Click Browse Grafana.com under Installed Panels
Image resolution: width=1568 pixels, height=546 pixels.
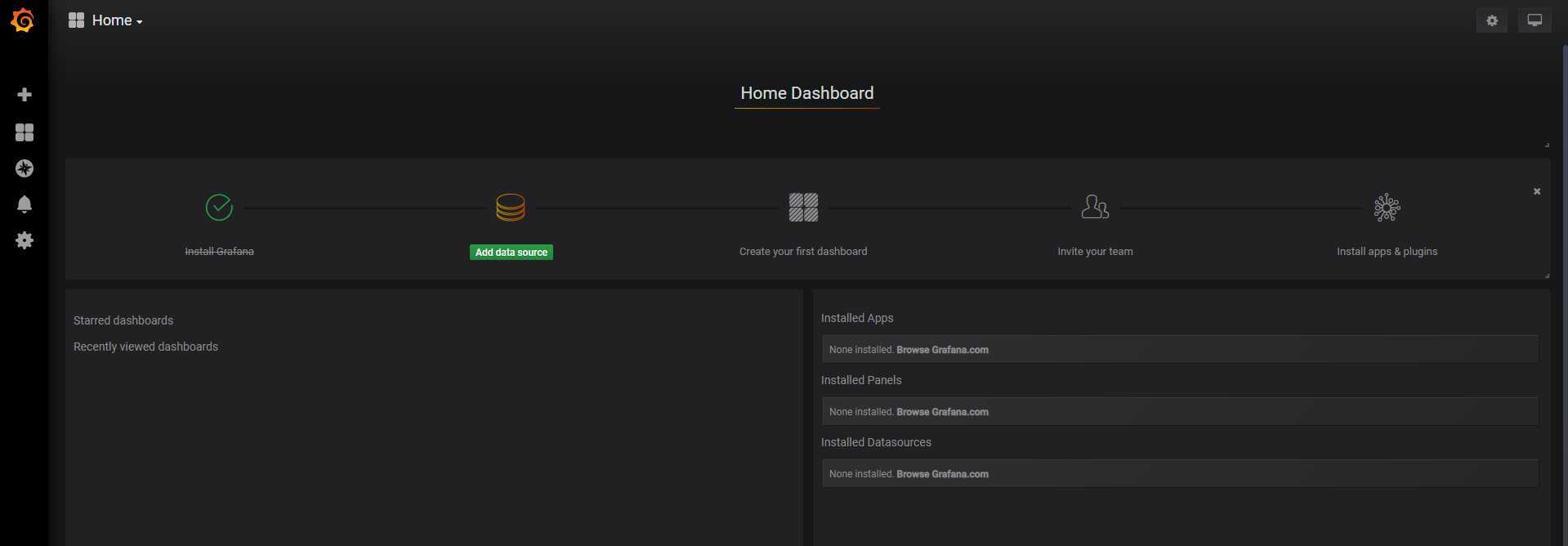[942, 412]
